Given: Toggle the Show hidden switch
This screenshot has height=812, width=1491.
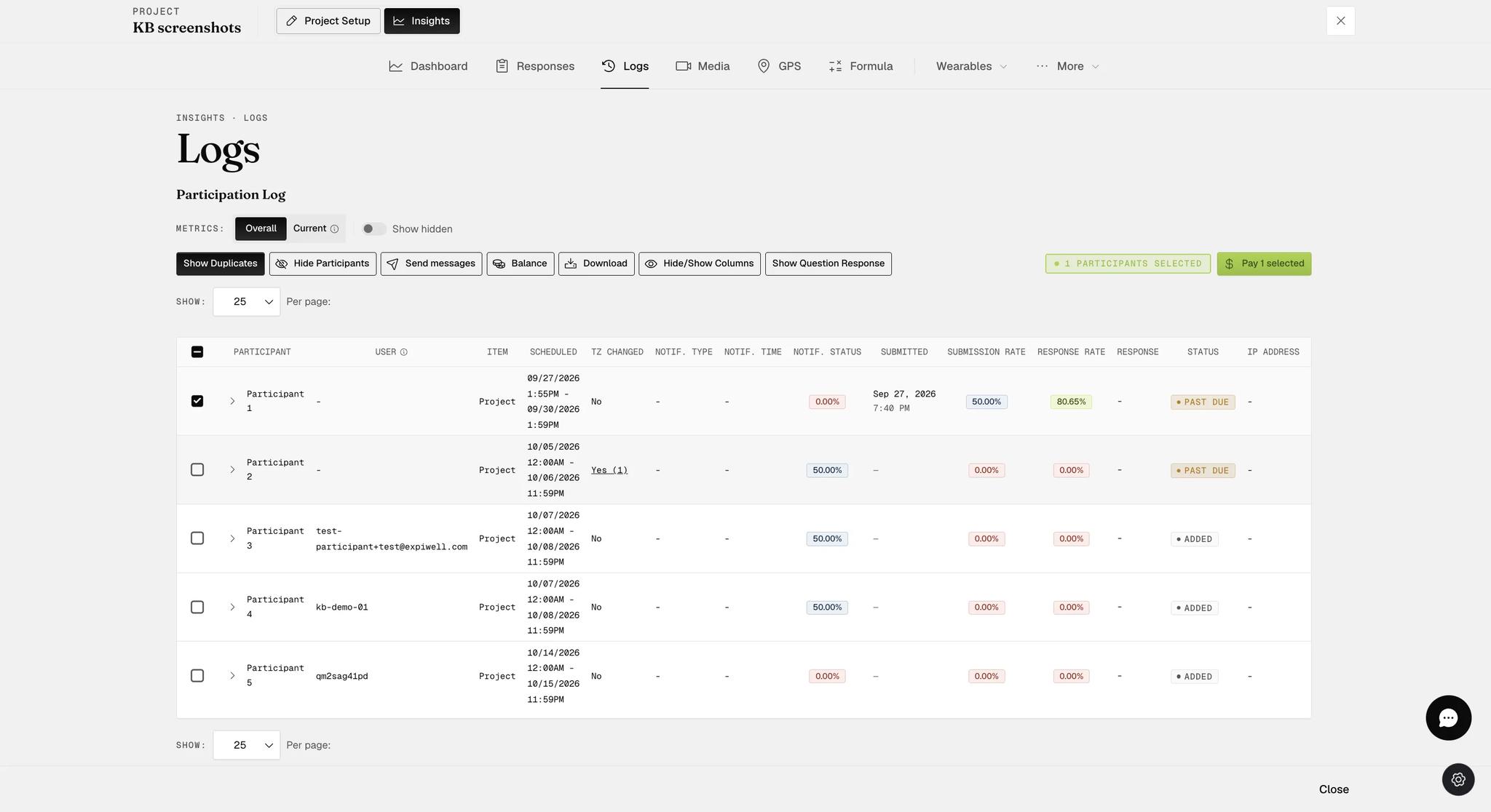Looking at the screenshot, I should coord(373,229).
